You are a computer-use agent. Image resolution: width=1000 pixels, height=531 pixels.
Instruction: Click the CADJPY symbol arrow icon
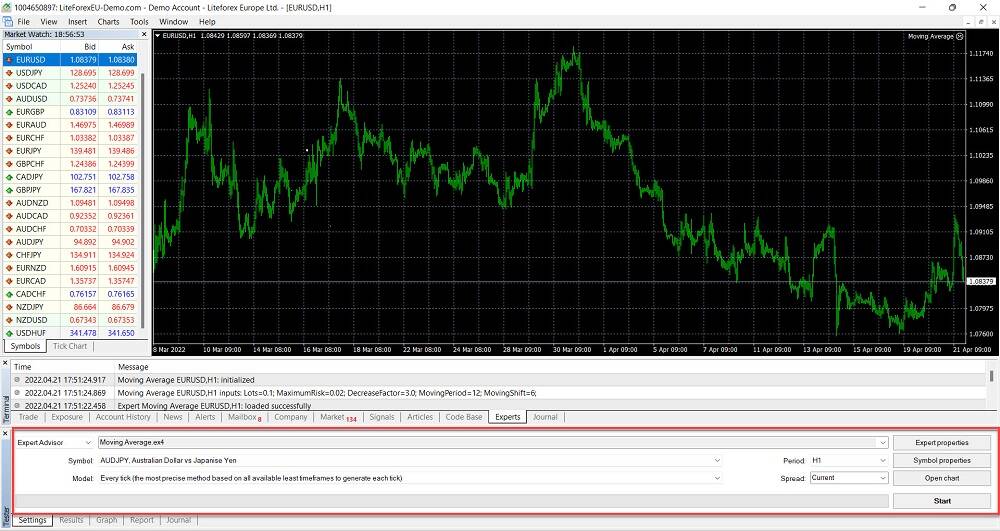coord(9,177)
